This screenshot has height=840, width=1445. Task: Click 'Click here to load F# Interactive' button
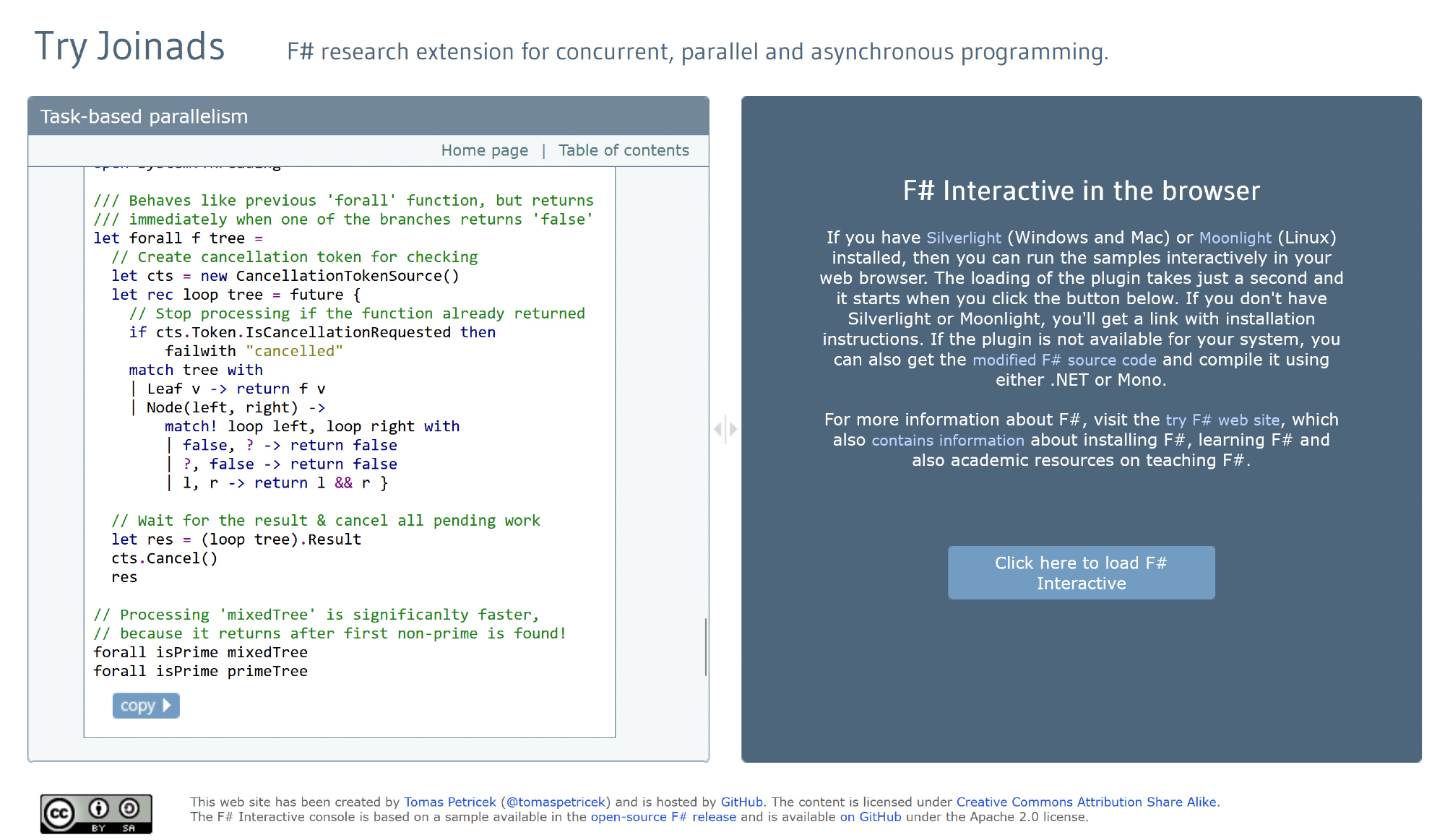click(1081, 573)
